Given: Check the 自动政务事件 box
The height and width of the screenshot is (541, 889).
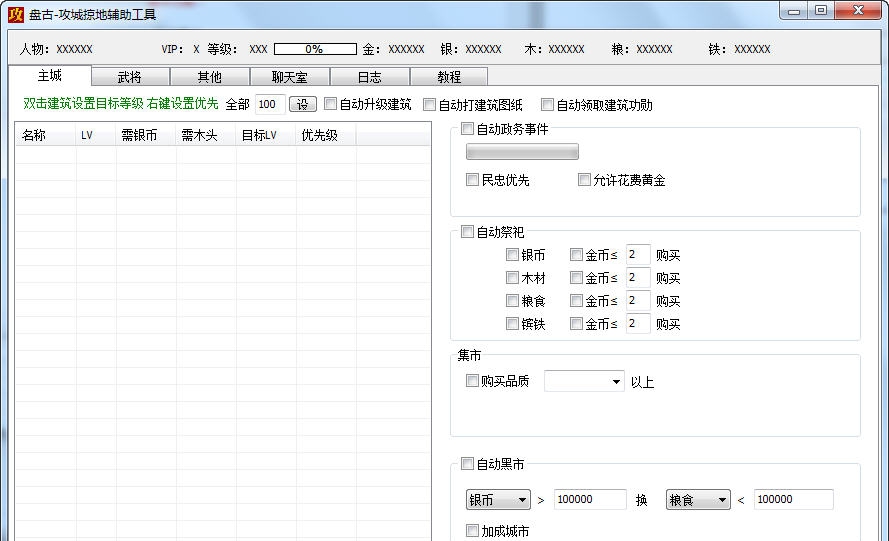Looking at the screenshot, I should click(x=468, y=129).
